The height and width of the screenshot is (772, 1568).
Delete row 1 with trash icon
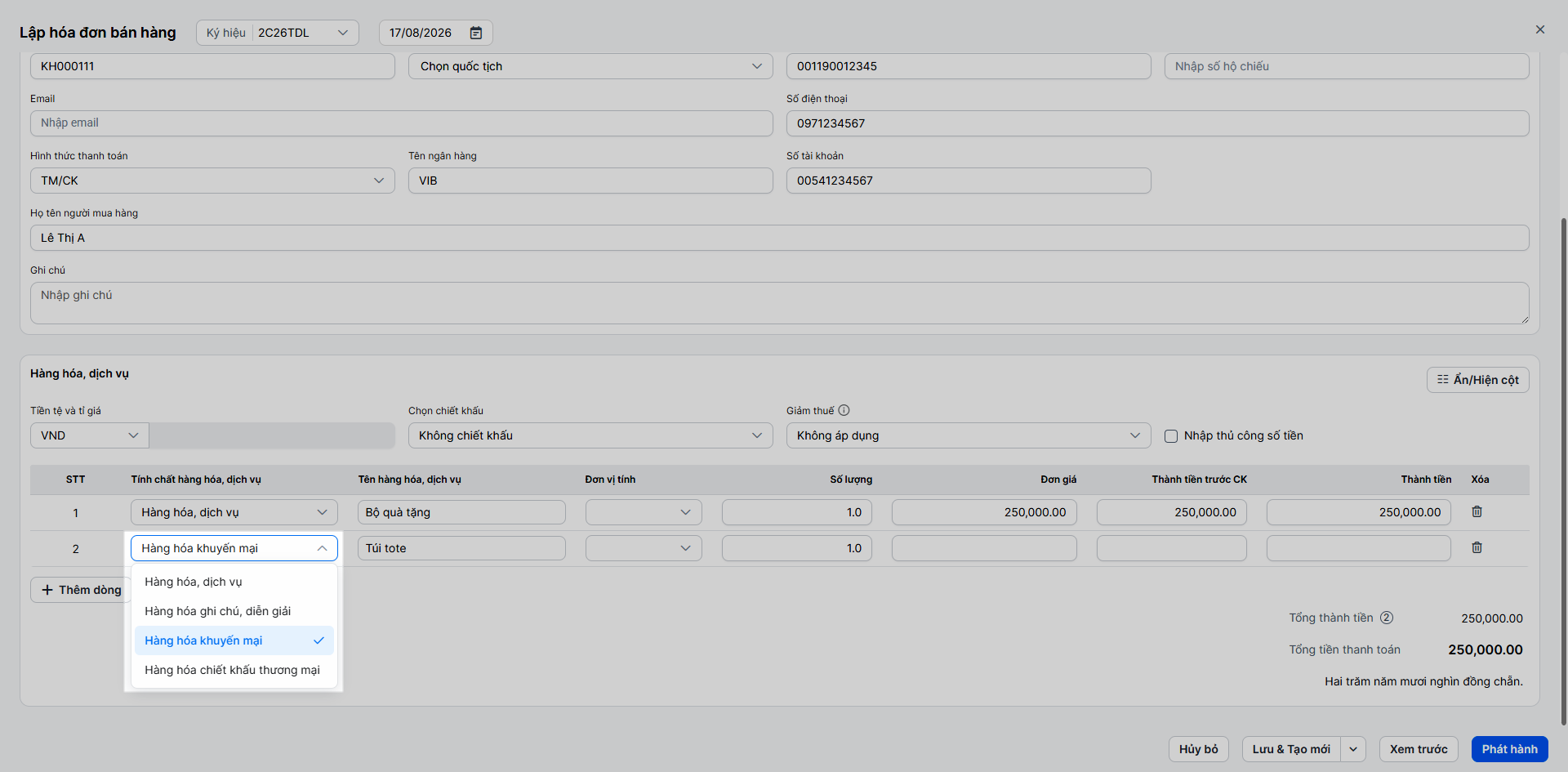click(x=1477, y=511)
